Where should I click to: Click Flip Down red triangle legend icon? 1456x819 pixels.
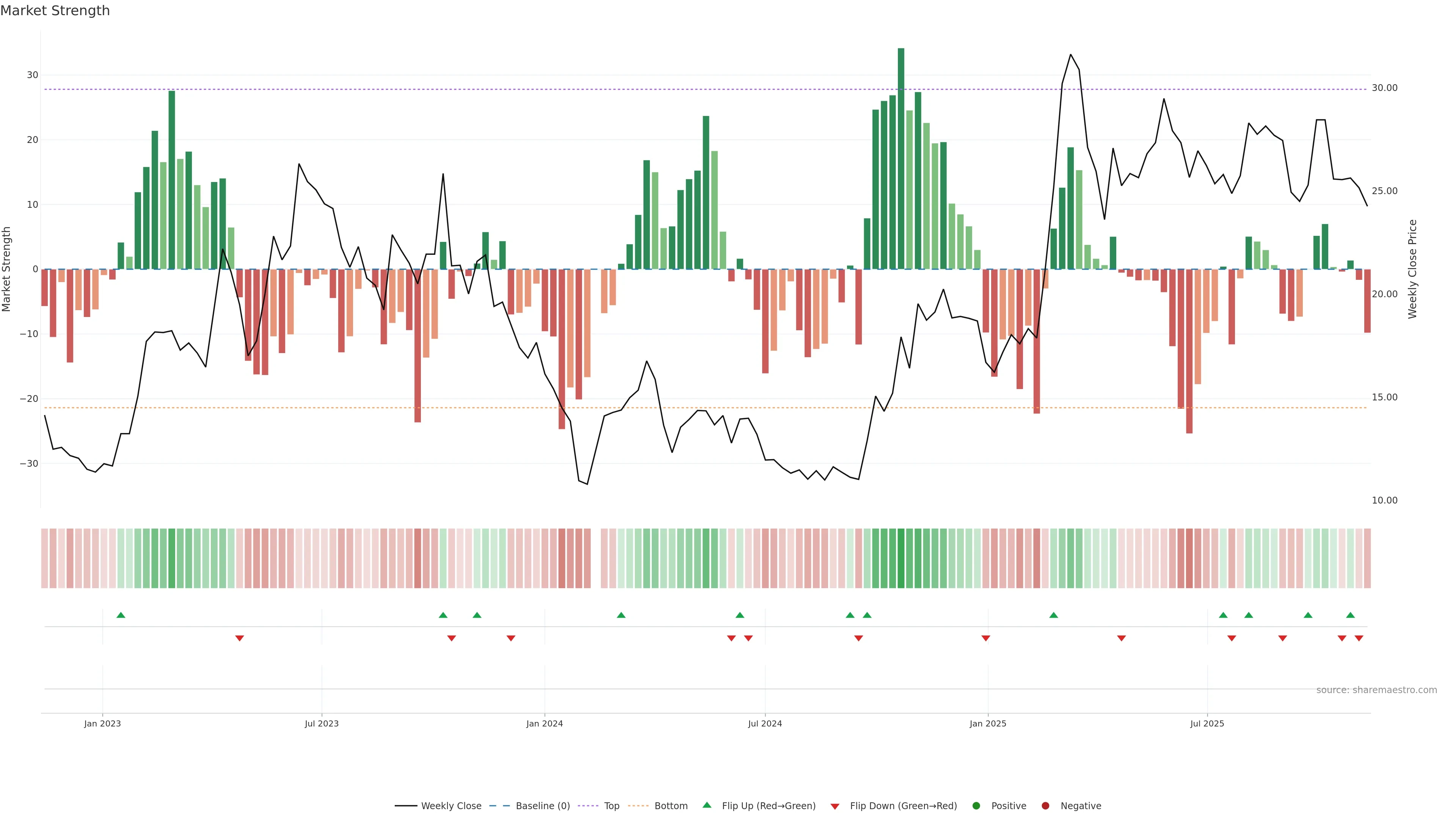pyautogui.click(x=835, y=806)
